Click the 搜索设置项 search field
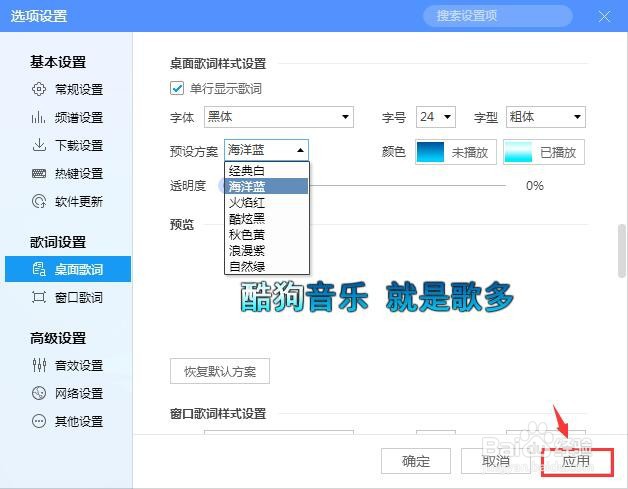Image resolution: width=628 pixels, height=489 pixels. point(497,16)
